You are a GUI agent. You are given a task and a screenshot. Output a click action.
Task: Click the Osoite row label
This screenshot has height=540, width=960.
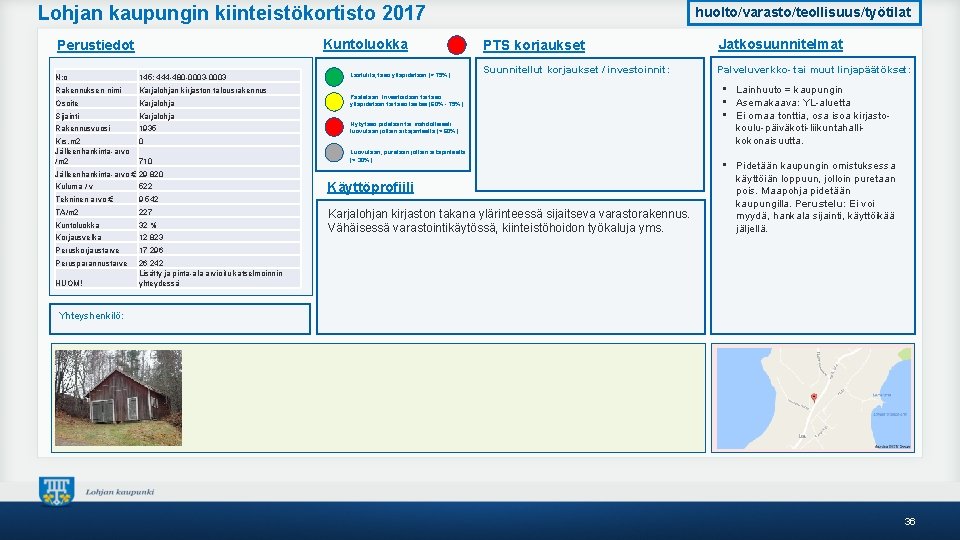(67, 103)
